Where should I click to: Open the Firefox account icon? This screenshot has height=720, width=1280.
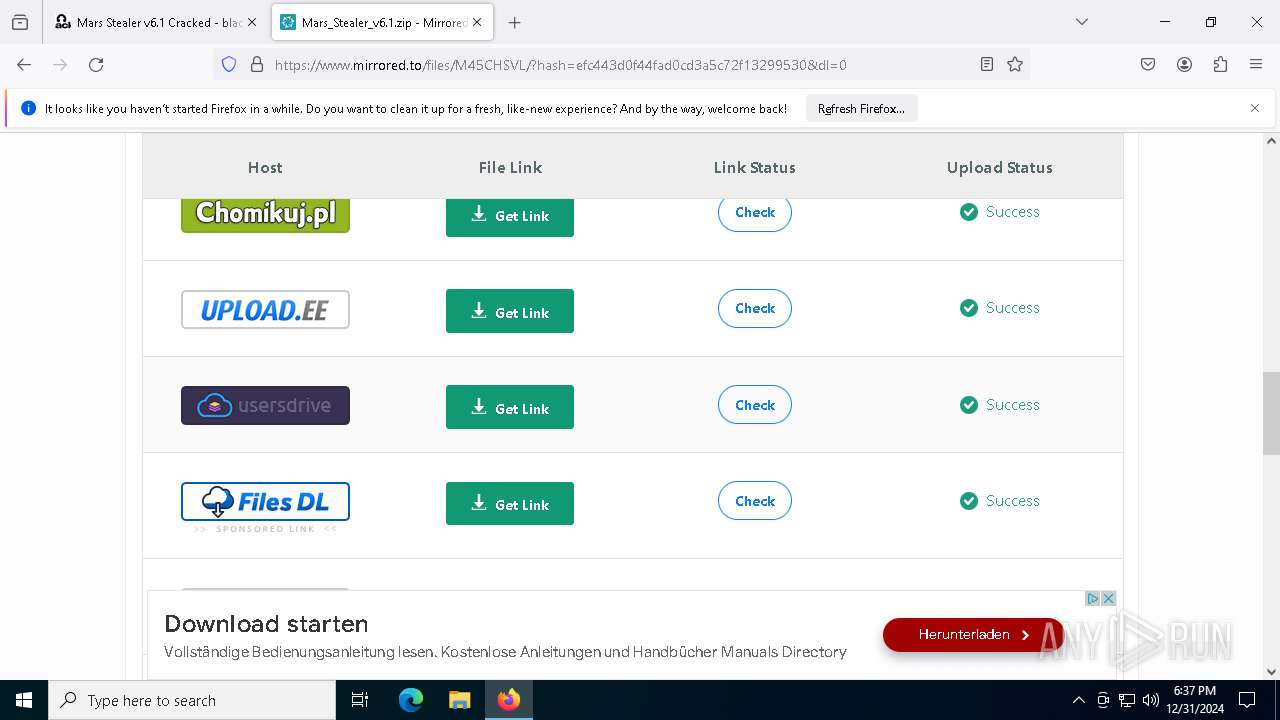(x=1184, y=64)
